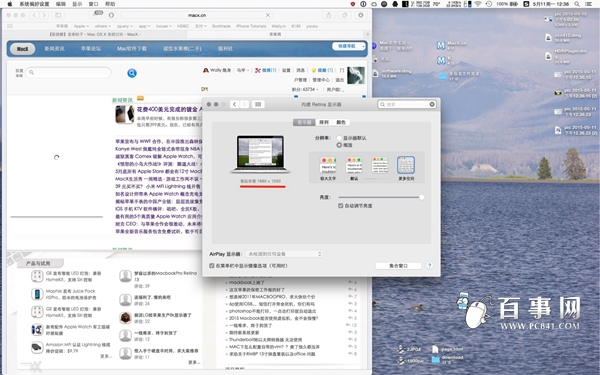Open the Edit menu in the menu bar
Viewport: 600px width, 375px height.
pos(60,4)
